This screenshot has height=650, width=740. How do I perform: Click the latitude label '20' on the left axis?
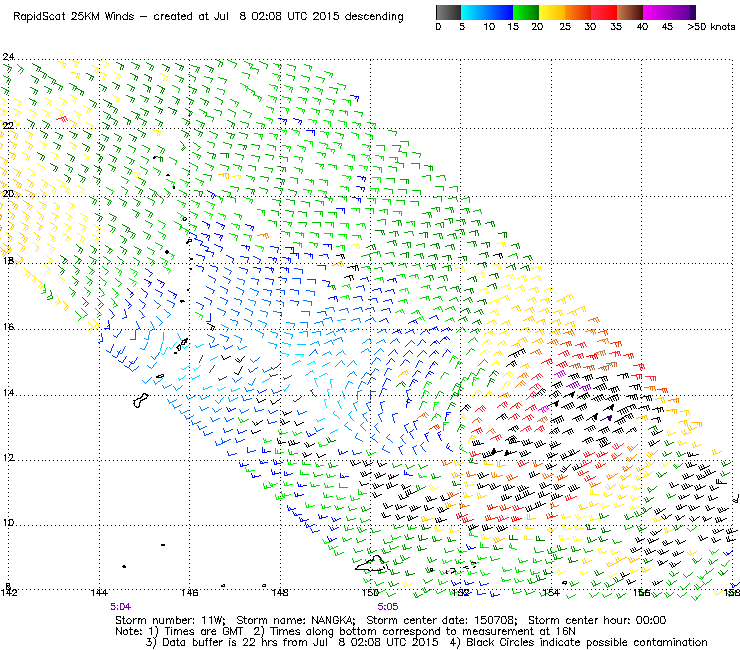point(8,194)
